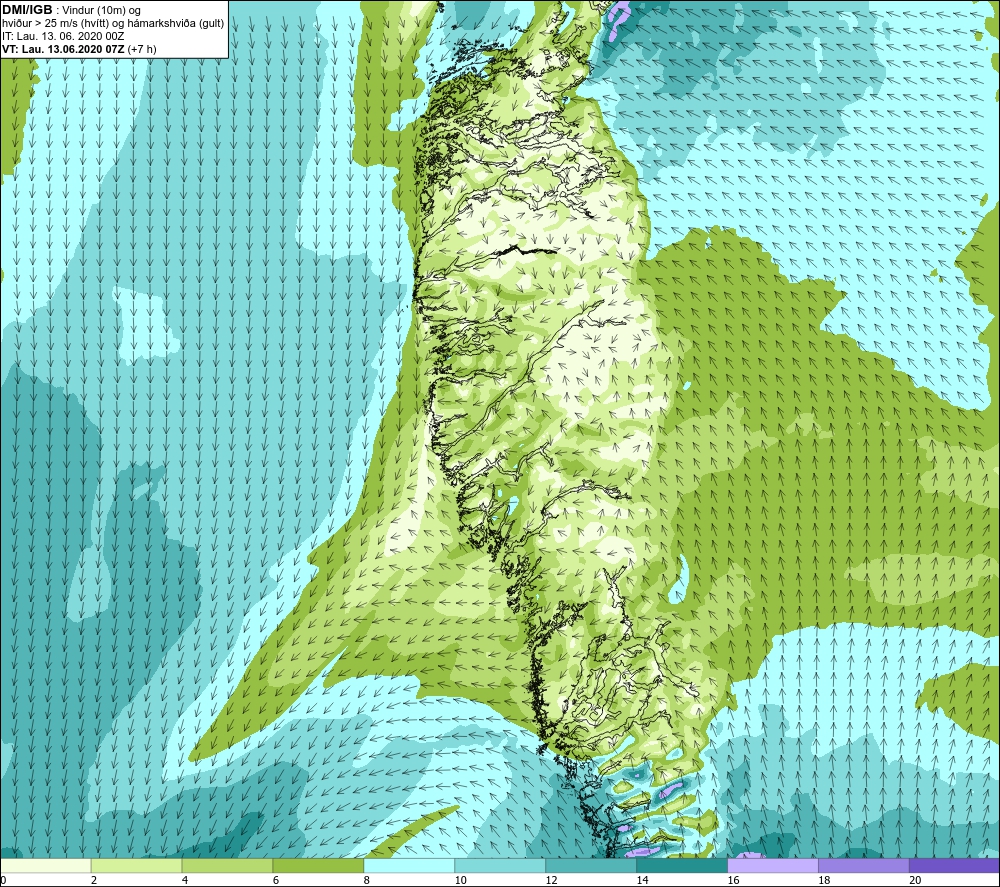Click the dark teal 14–16 m/s legend swatch
Screen dimensions: 1000x887
click(x=682, y=865)
